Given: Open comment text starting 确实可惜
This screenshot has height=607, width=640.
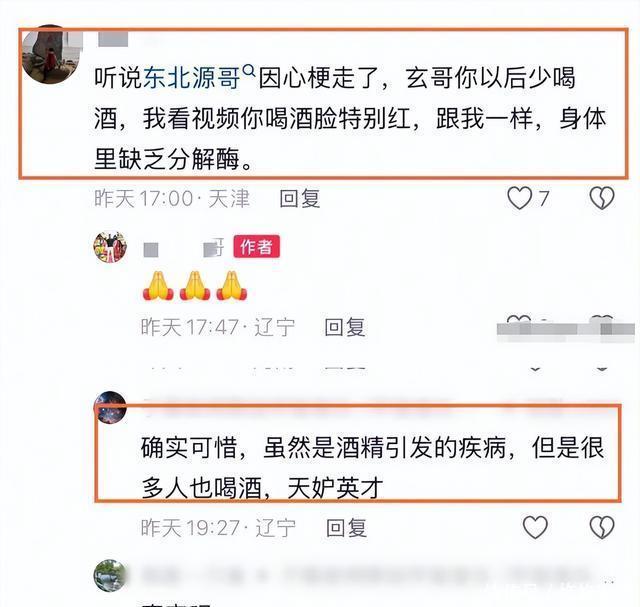Looking at the screenshot, I should 372,468.
